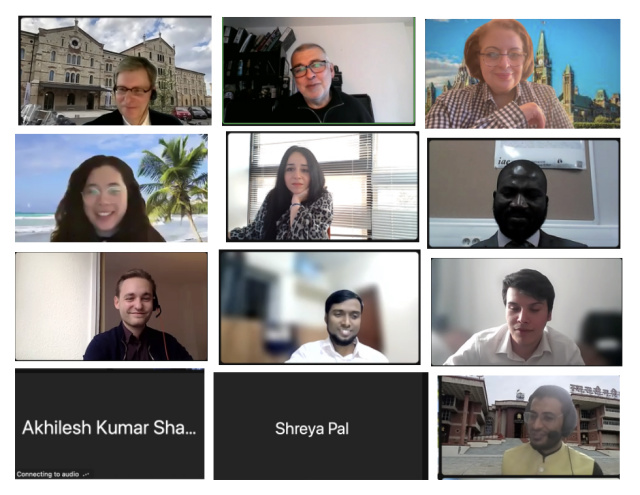Click the Shreya Pal name label
Image resolution: width=640 pixels, height=495 pixels.
tap(312, 428)
